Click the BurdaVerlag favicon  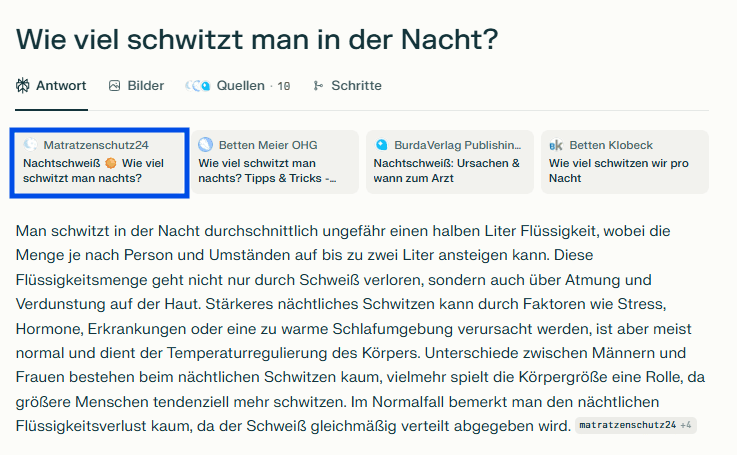point(381,145)
